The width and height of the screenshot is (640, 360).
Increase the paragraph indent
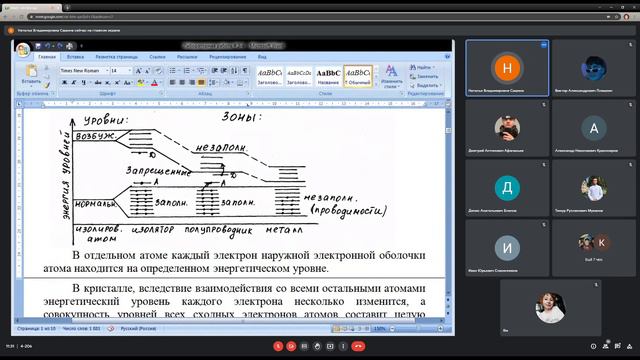click(224, 71)
